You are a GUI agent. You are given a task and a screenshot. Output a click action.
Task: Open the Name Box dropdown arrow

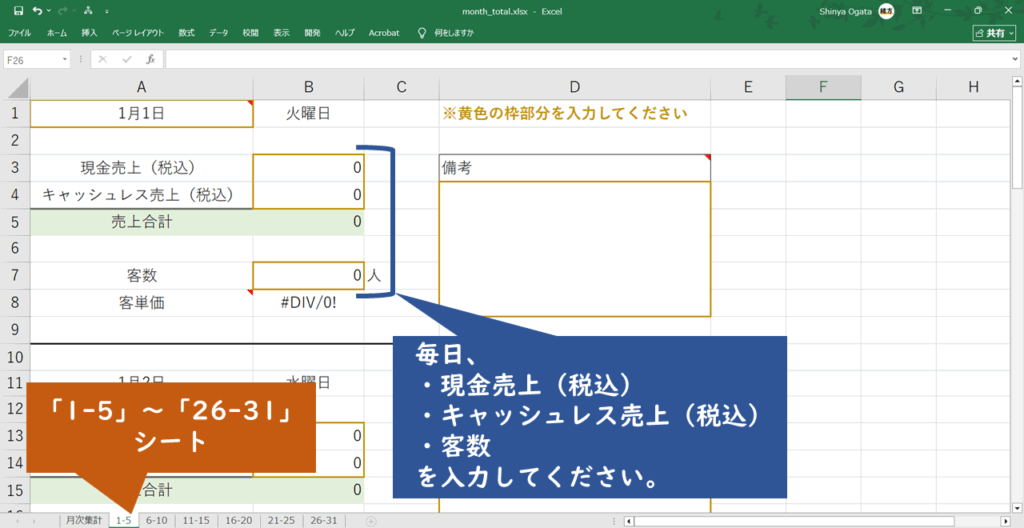click(x=65, y=60)
